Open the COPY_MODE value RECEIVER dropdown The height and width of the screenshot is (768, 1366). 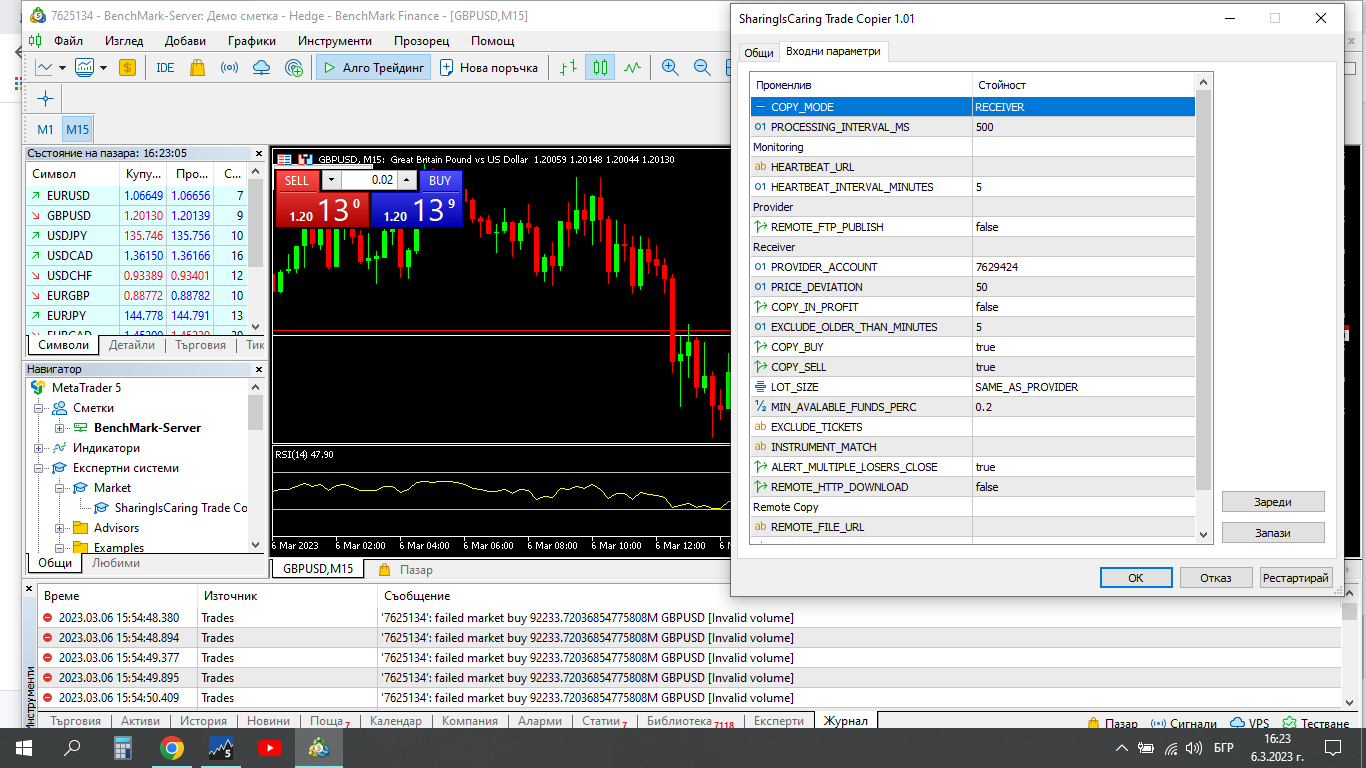pos(1083,107)
